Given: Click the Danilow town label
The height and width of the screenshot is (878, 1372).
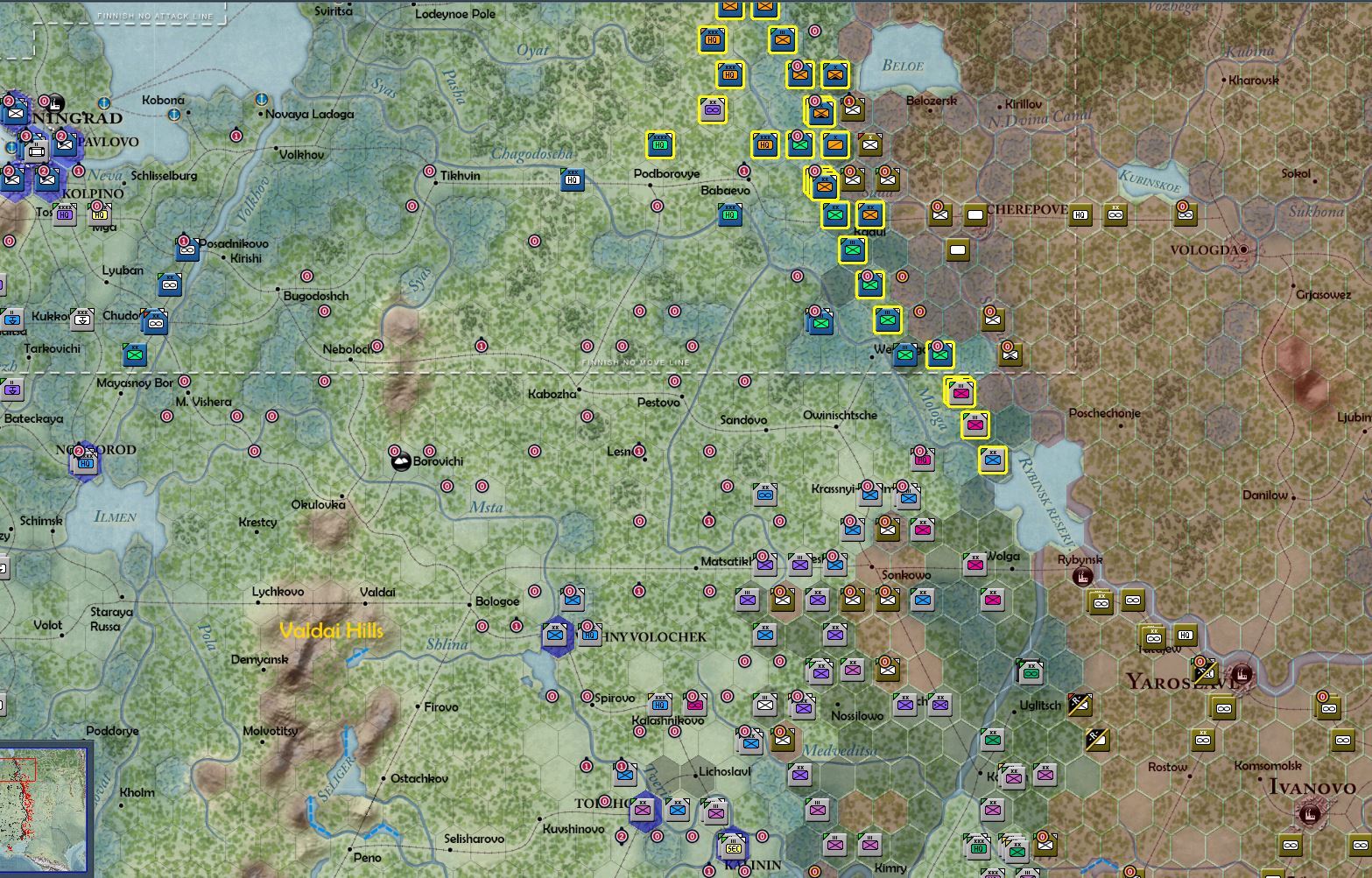Looking at the screenshot, I should tap(1265, 495).
